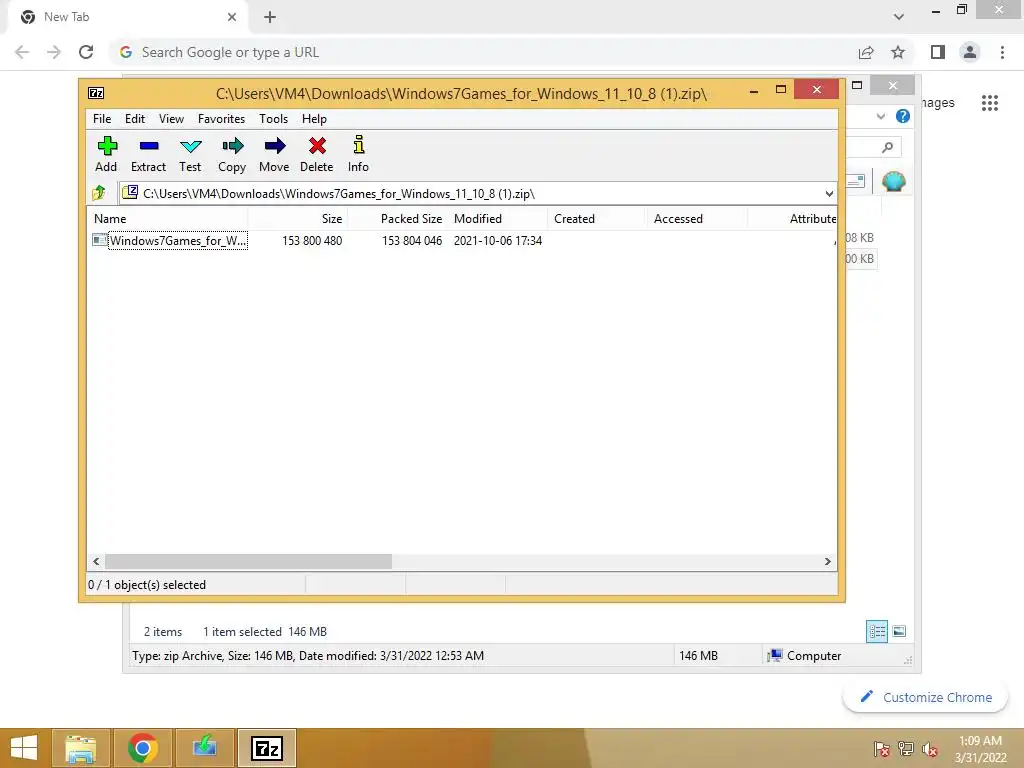
Task: Sort by Accessed column header
Action: (x=697, y=219)
